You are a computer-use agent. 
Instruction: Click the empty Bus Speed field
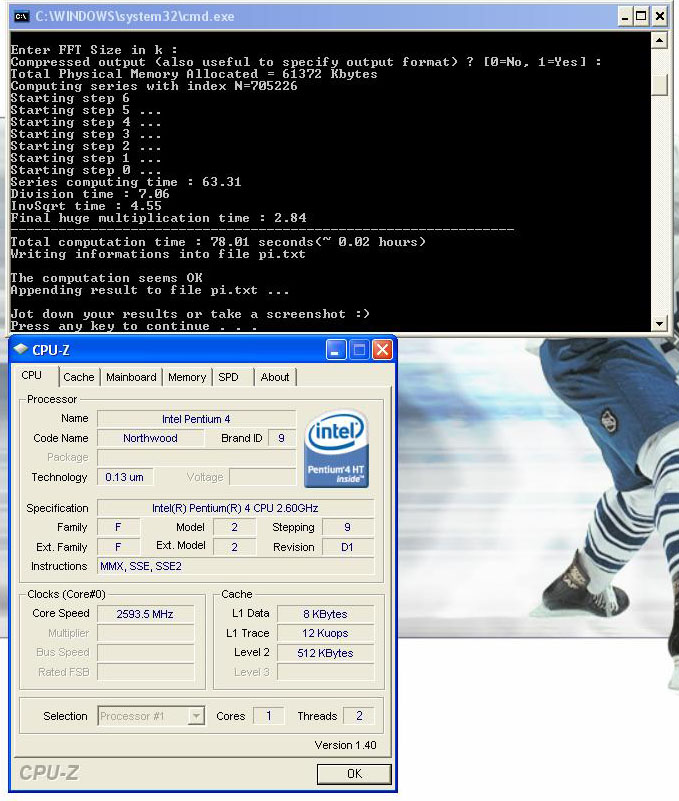tap(145, 653)
